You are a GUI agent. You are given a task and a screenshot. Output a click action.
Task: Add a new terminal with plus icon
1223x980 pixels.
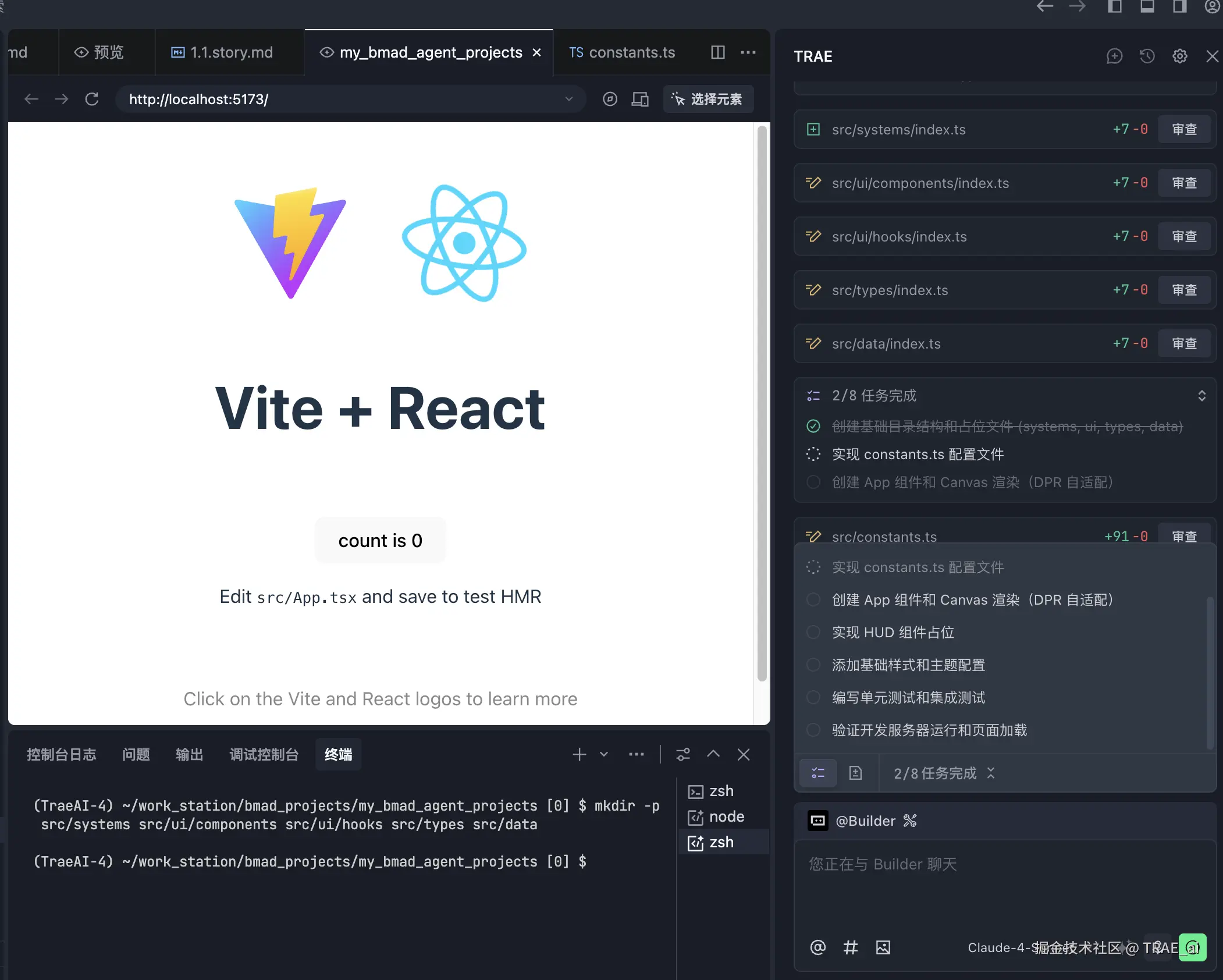579,755
